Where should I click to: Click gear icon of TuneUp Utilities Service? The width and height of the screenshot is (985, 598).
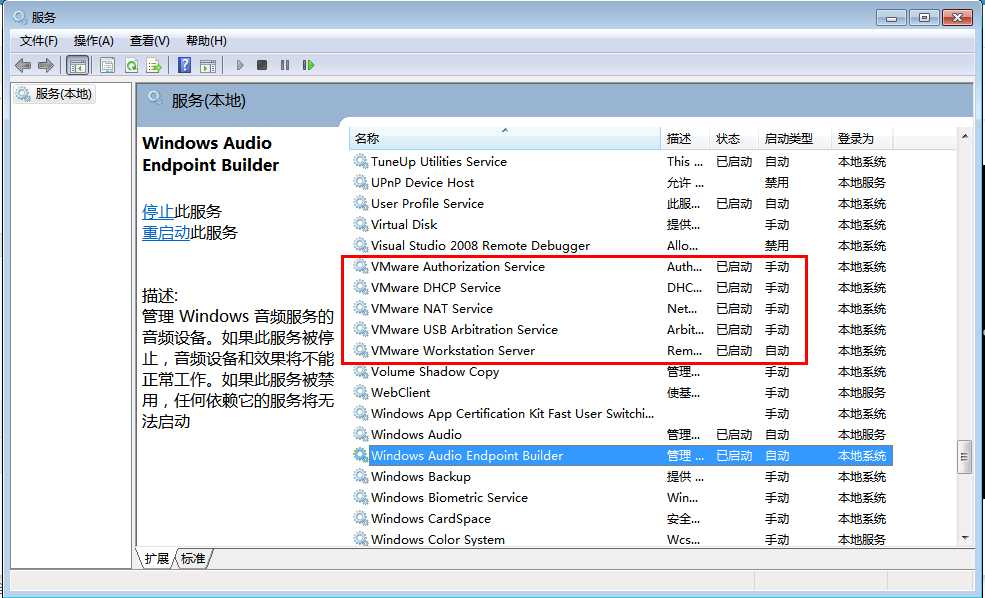click(361, 161)
